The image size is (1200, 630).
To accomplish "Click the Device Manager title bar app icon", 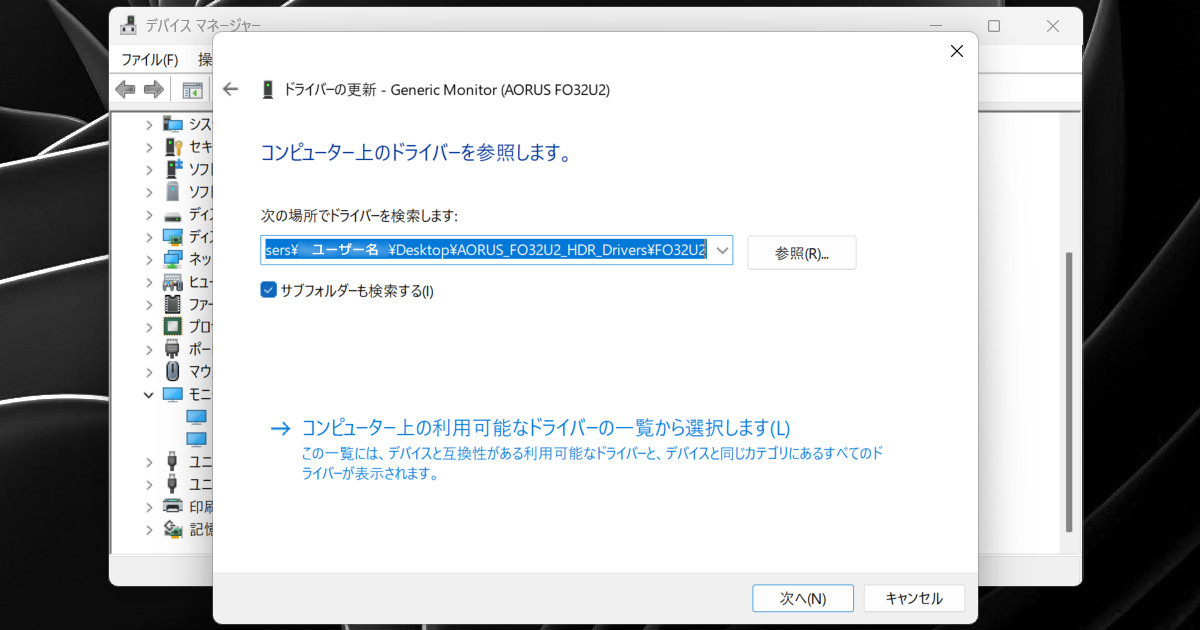I will point(129,25).
